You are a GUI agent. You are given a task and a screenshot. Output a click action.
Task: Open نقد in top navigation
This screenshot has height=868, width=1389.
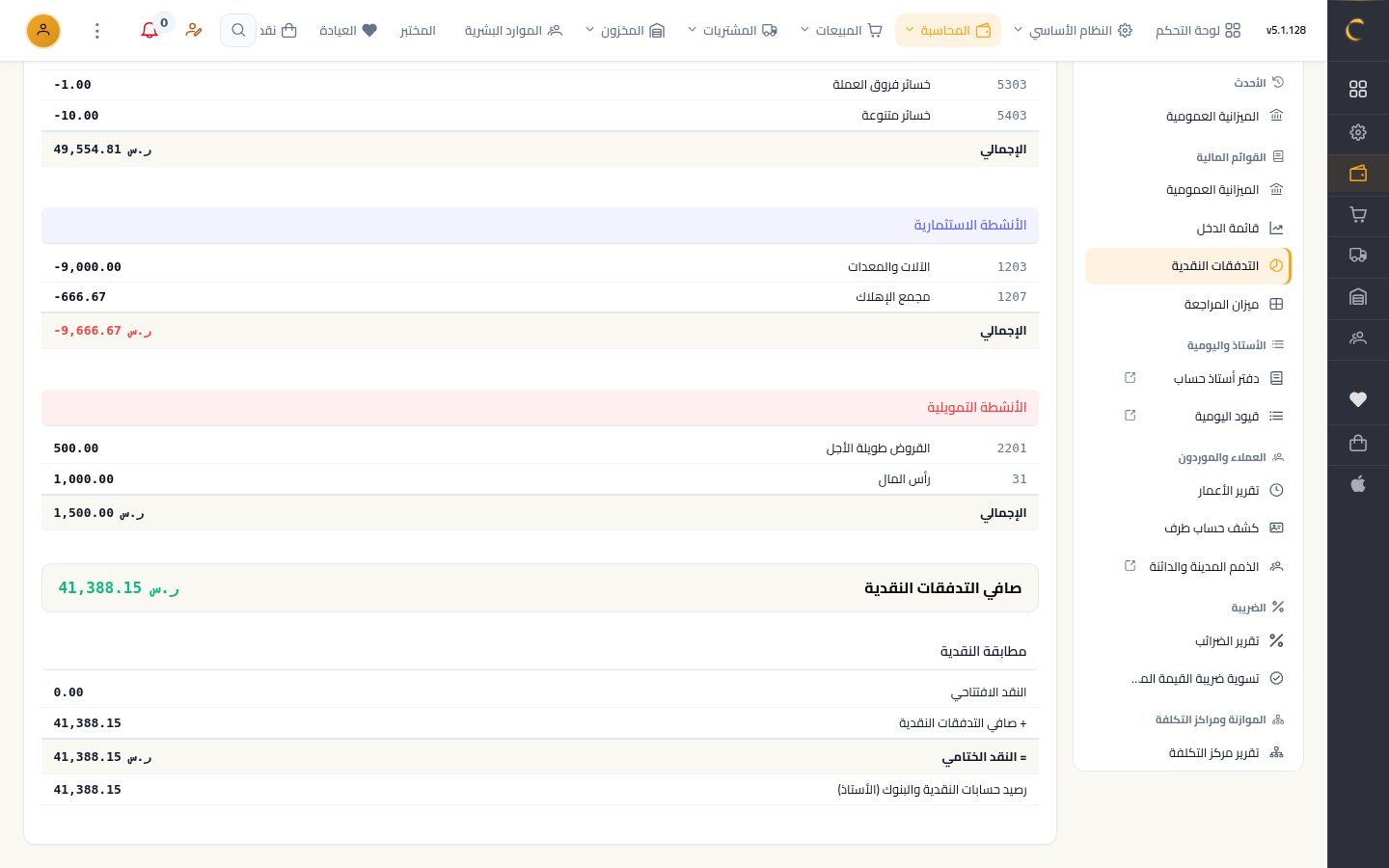pos(278,31)
